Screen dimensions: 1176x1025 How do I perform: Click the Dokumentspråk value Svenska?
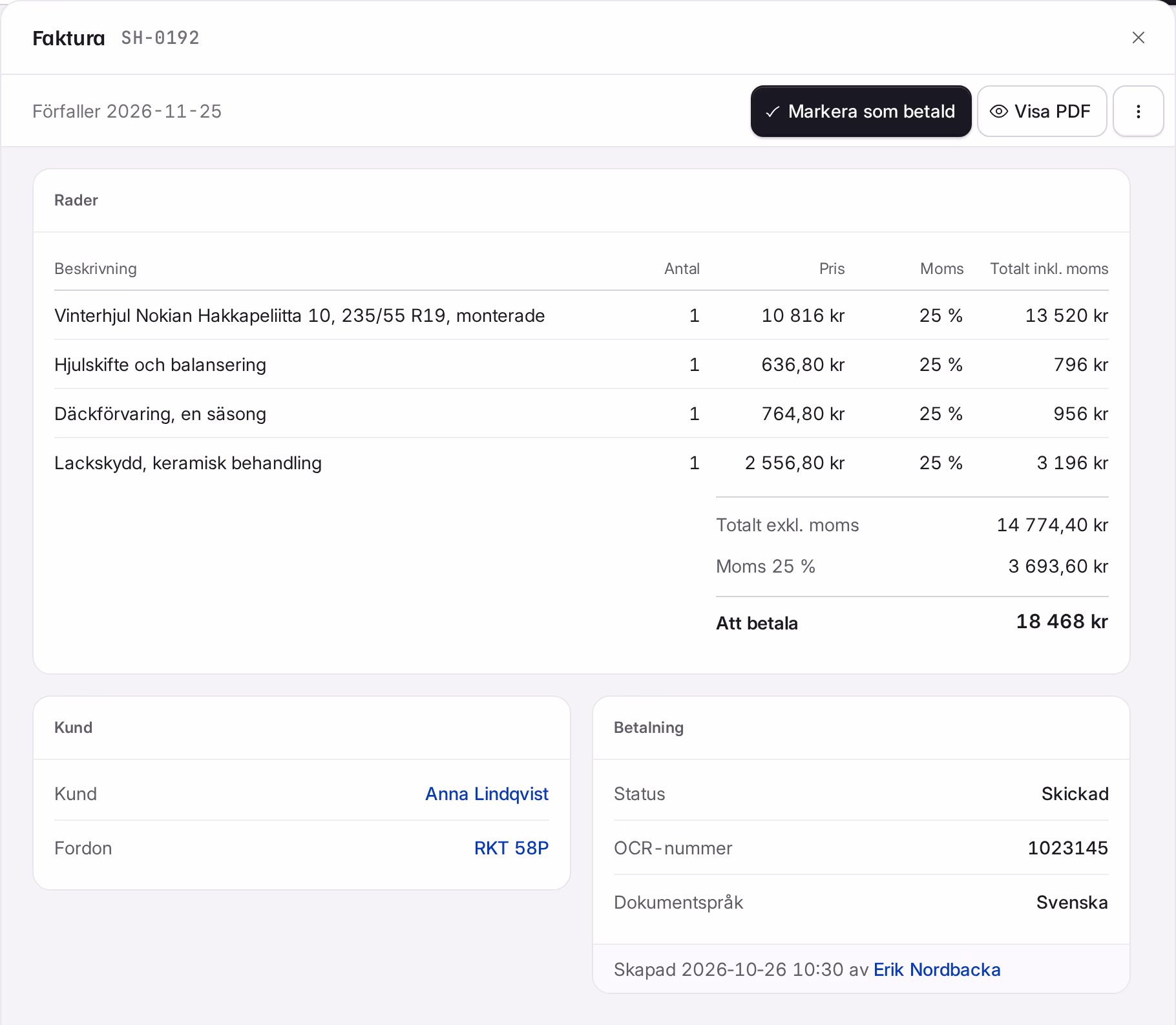click(1072, 902)
